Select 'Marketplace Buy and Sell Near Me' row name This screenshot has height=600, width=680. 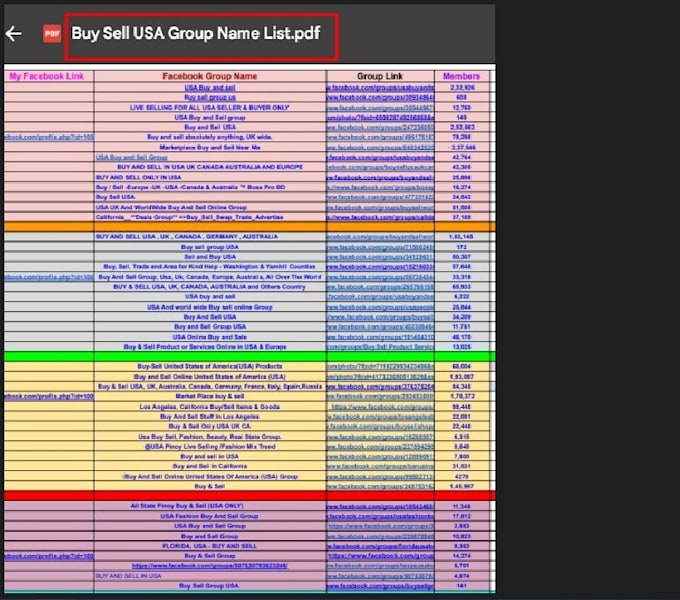210,147
